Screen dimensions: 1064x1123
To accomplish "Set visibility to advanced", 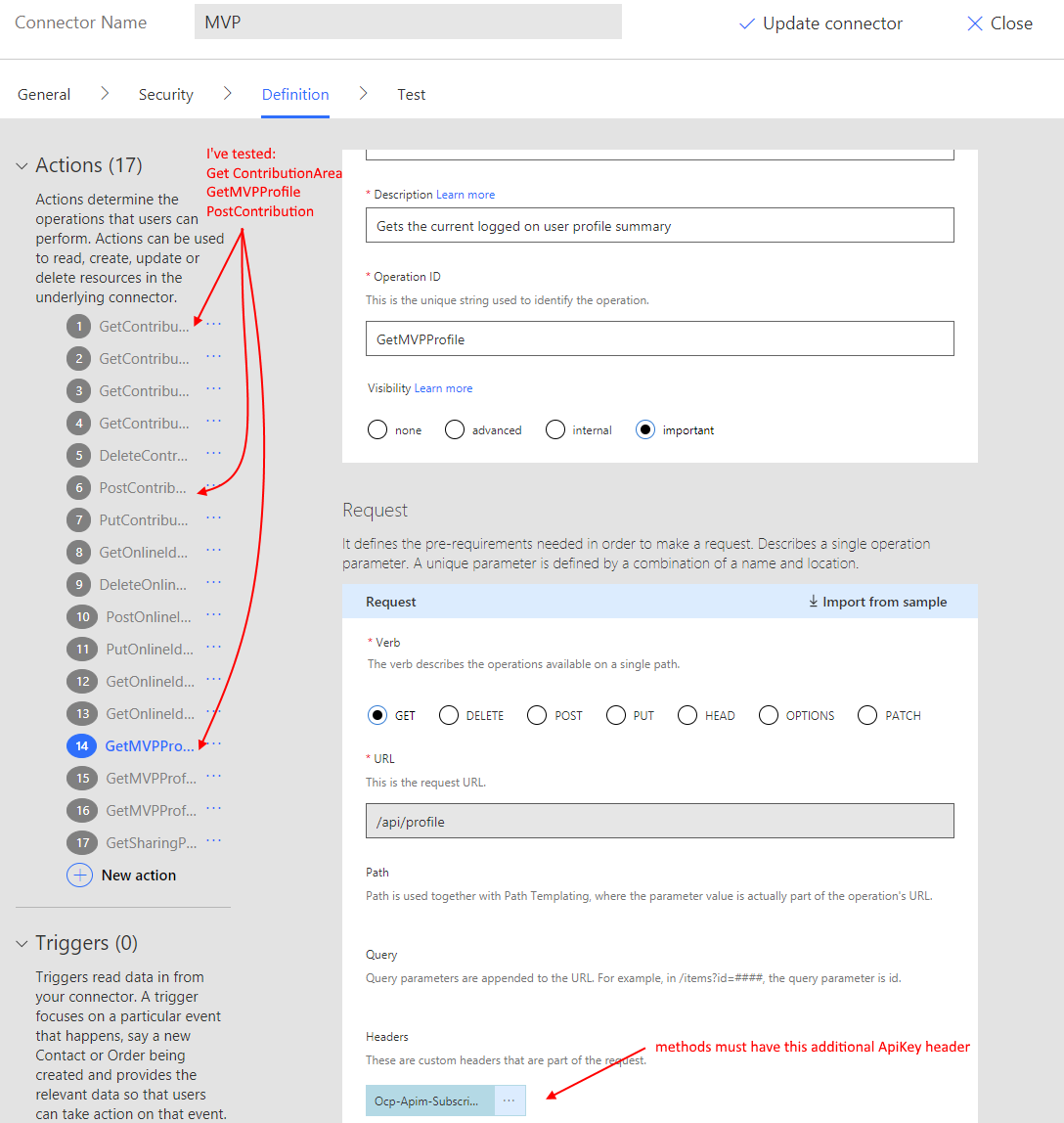I will point(455,429).
